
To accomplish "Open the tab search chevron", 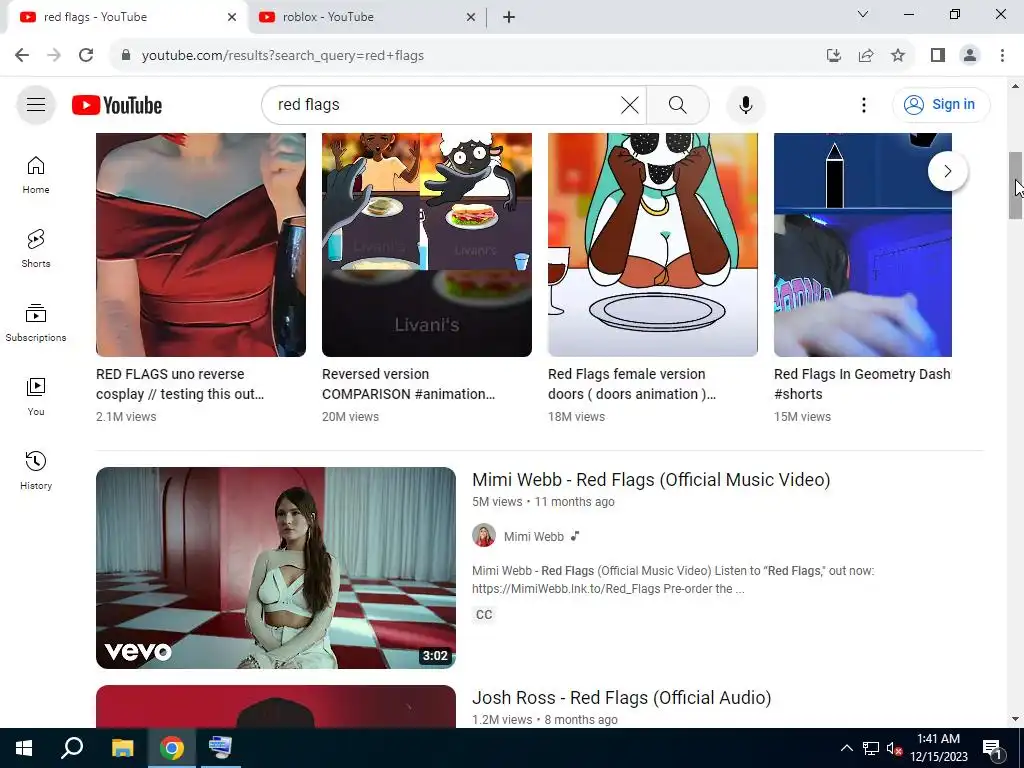I will [863, 14].
